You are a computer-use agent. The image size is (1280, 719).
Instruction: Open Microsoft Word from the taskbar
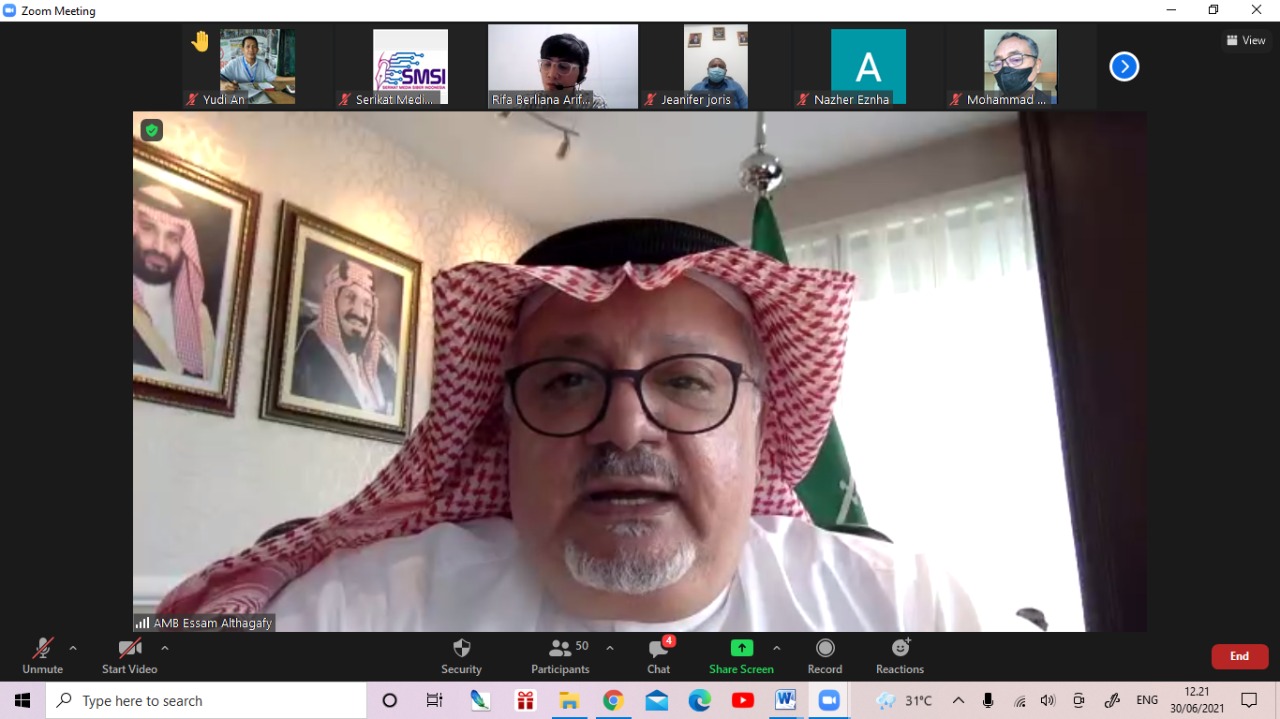(x=785, y=700)
